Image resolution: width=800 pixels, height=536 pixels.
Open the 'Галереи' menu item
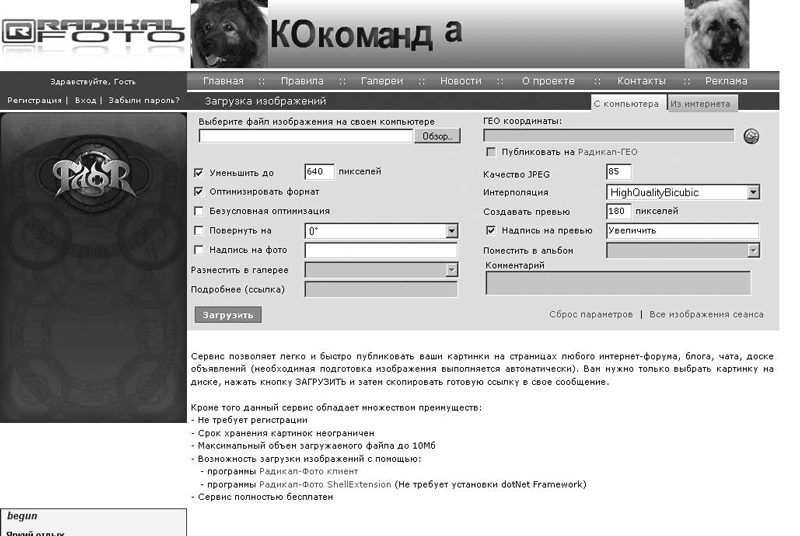tap(382, 81)
